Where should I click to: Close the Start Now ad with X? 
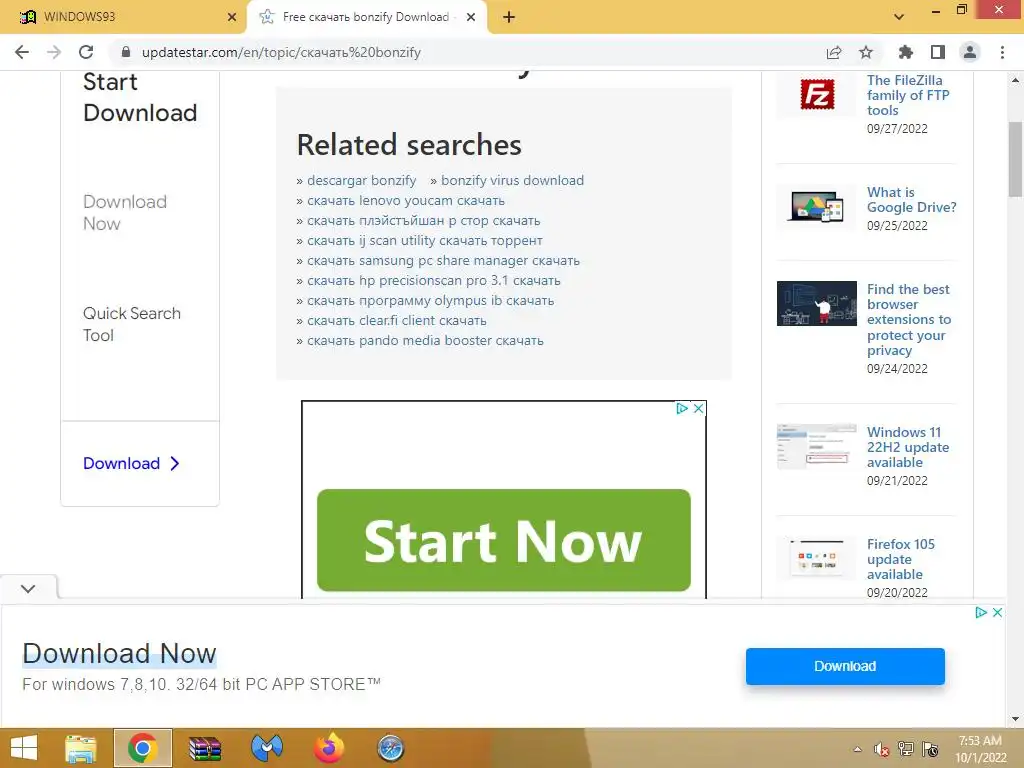698,408
